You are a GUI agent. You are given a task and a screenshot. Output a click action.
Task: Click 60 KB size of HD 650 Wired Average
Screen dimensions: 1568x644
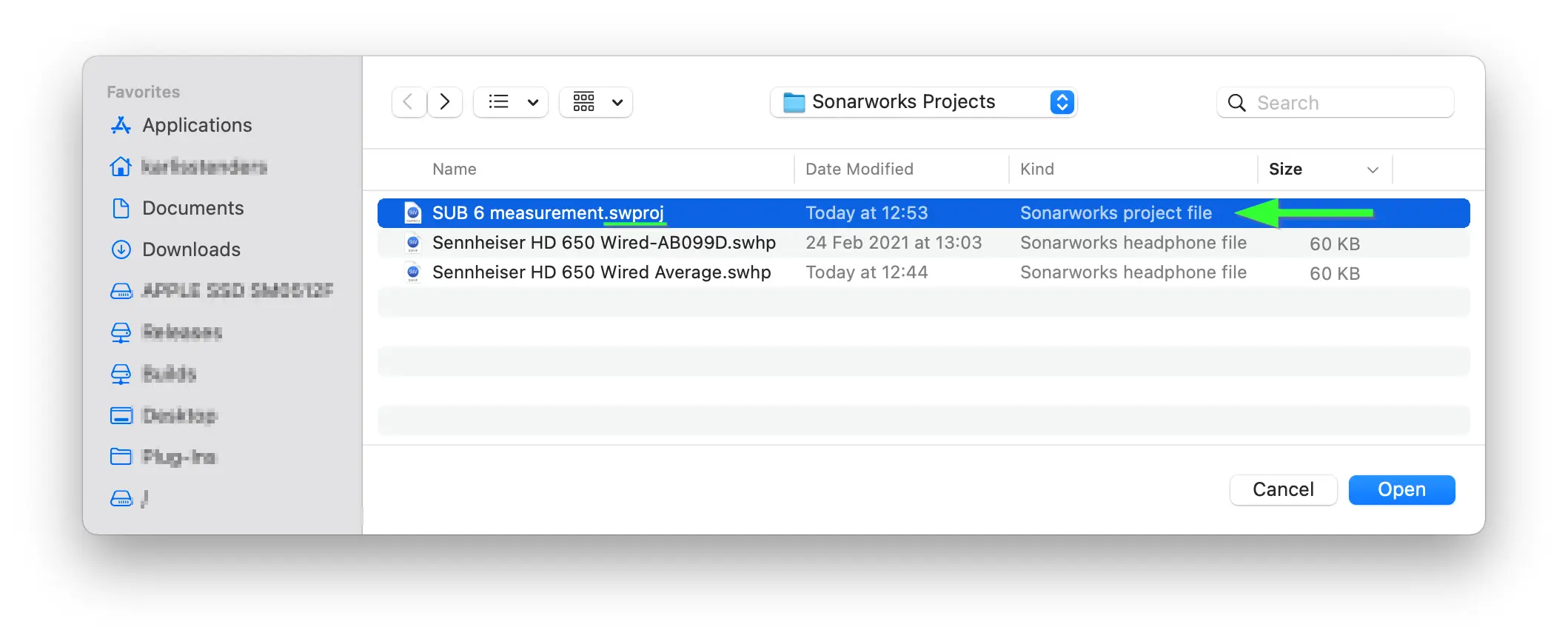[1334, 273]
